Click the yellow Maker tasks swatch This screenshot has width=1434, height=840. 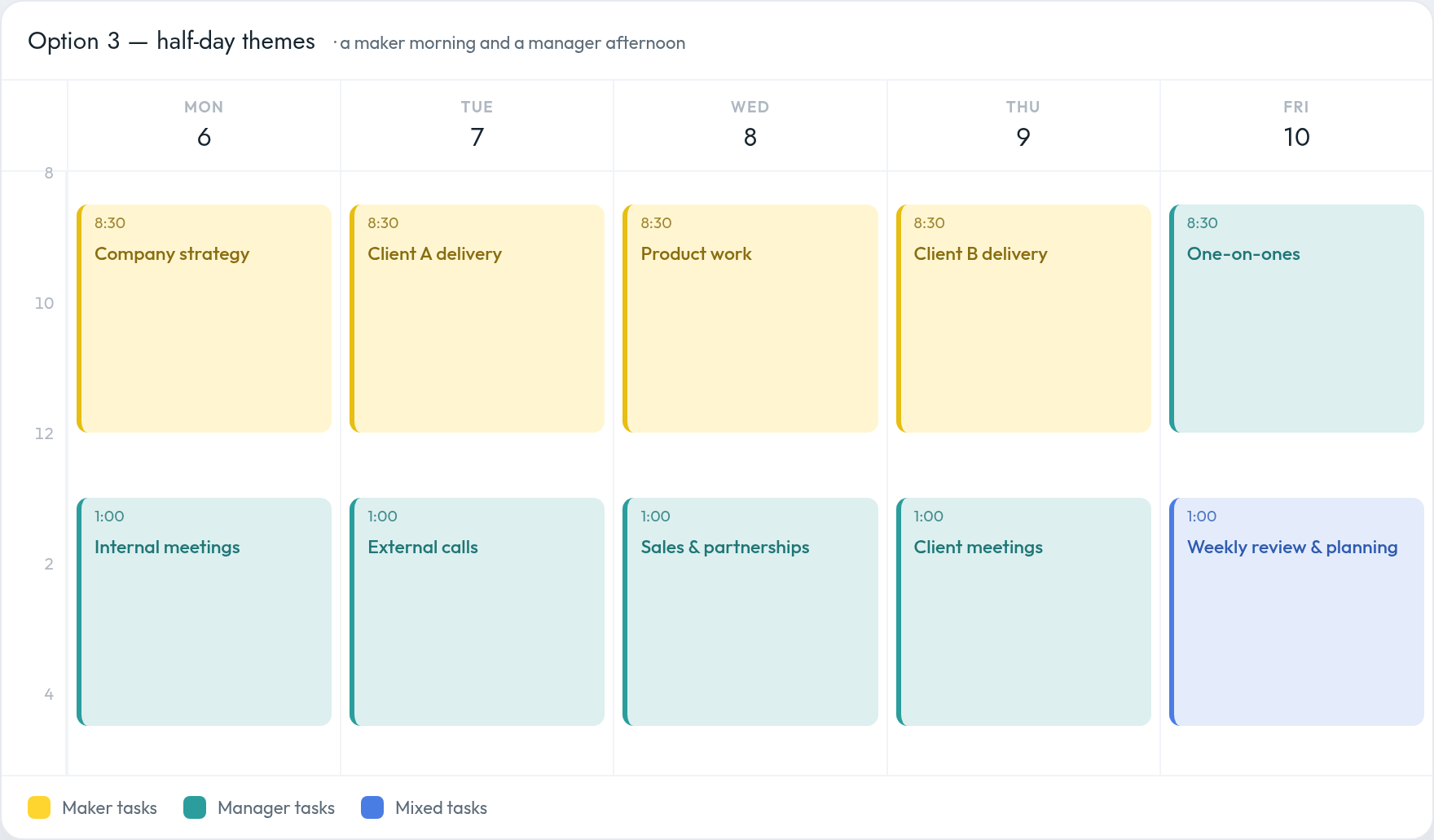tap(39, 807)
